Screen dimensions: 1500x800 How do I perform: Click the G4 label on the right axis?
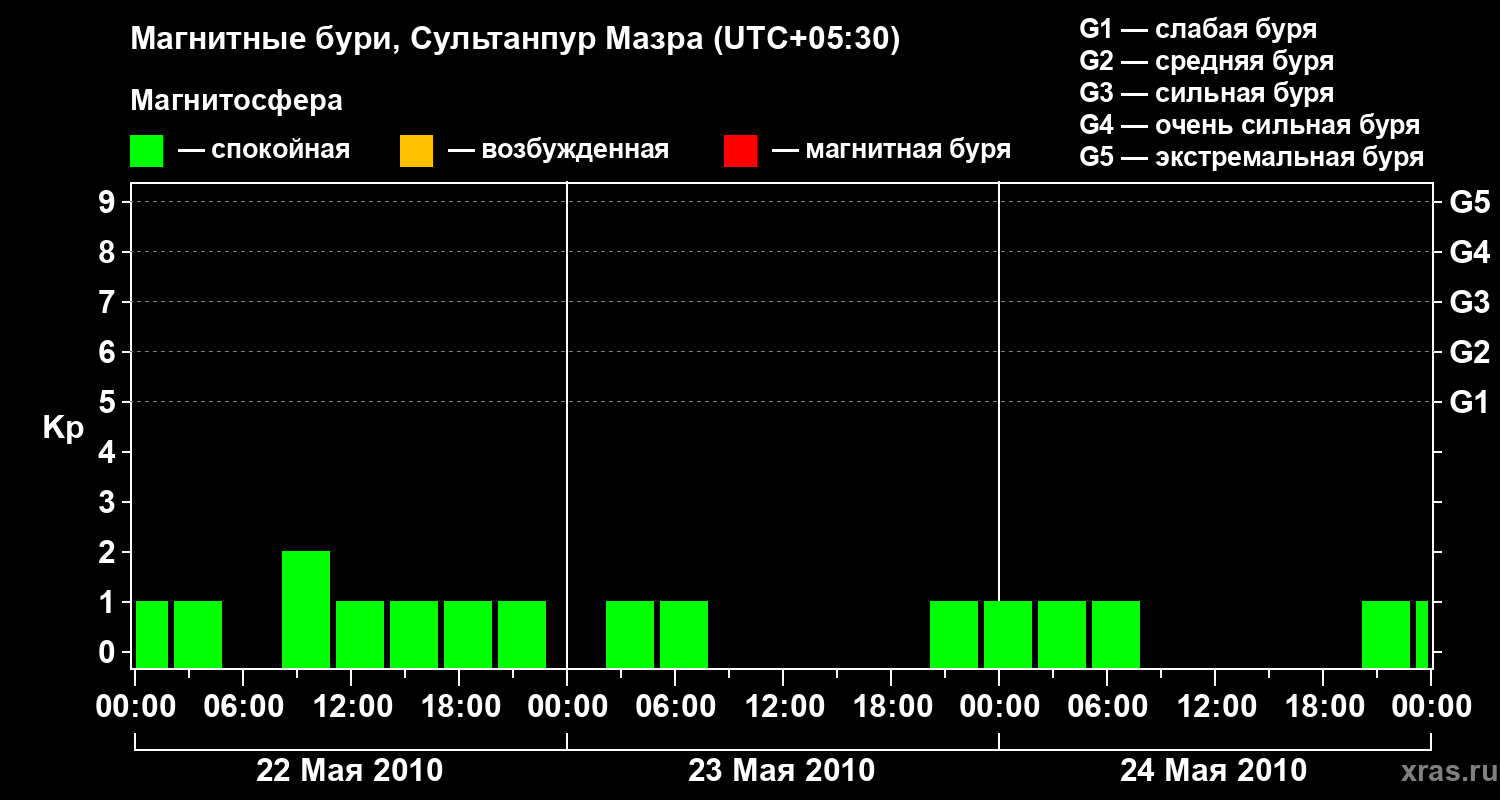click(x=1469, y=252)
